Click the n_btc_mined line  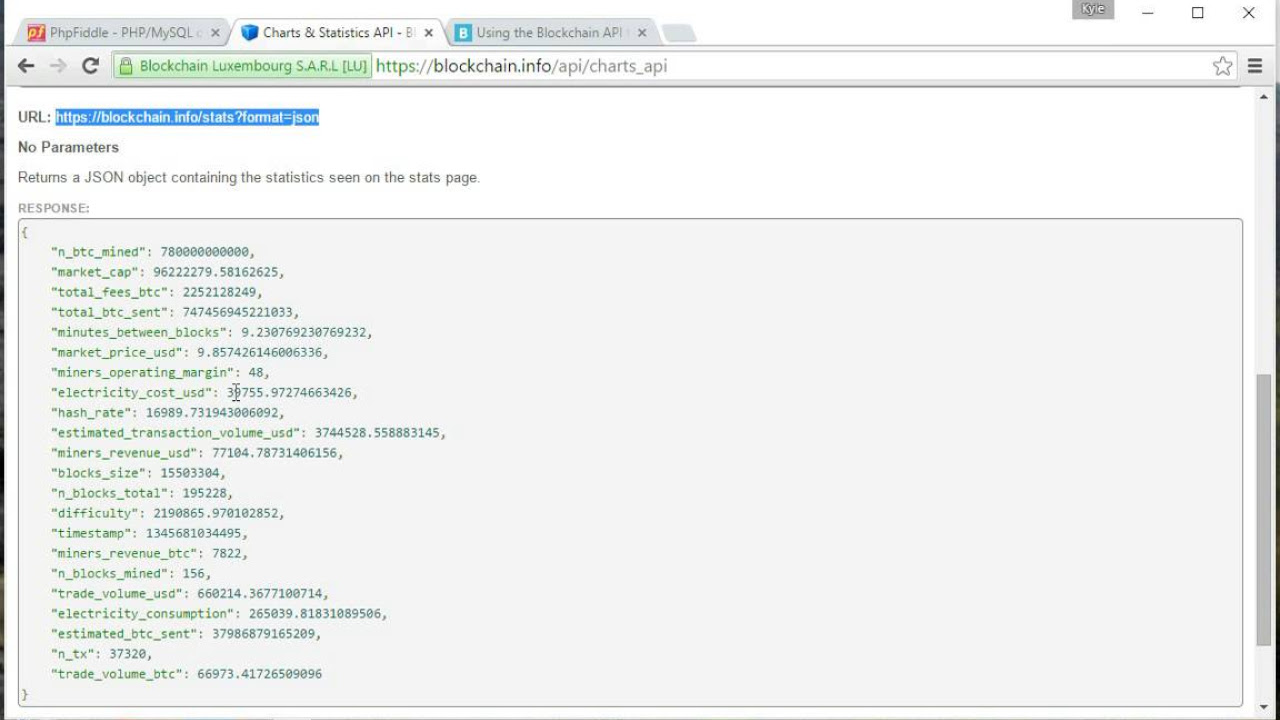point(153,252)
